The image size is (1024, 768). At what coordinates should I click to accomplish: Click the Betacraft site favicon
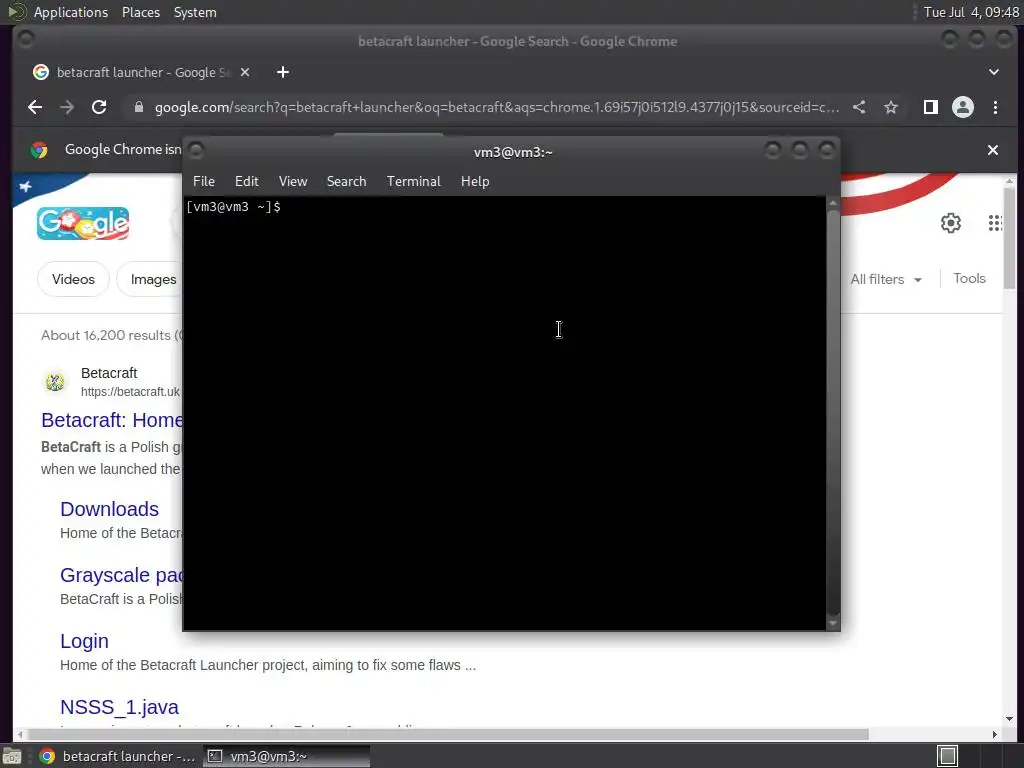point(55,381)
